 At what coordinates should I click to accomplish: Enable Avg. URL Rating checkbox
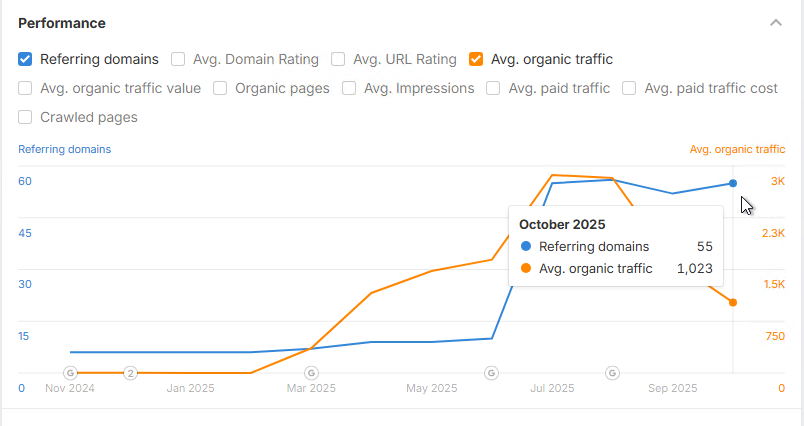(338, 59)
